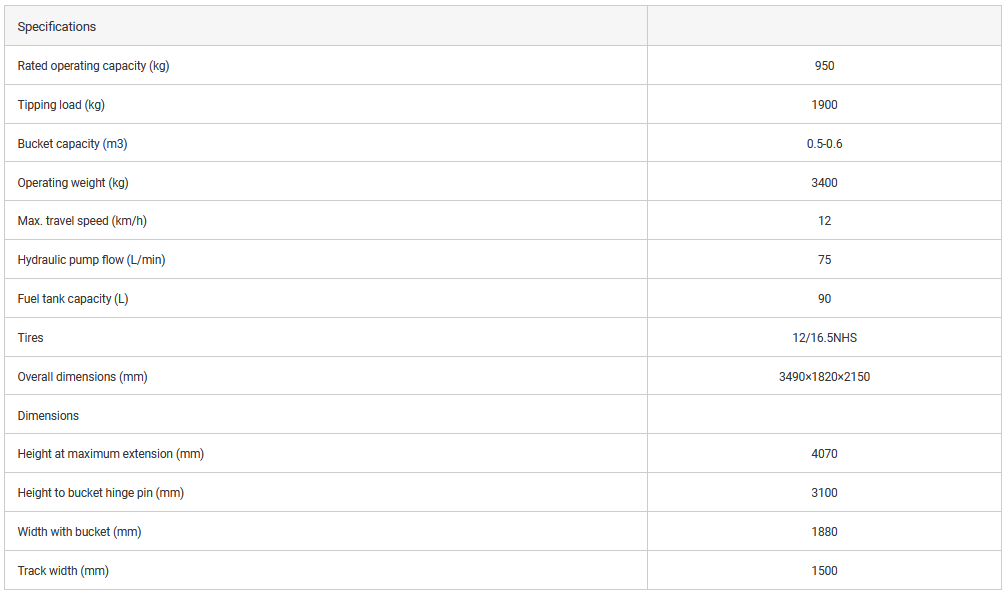Select the Height to bucket hinge pin label
This screenshot has height=592, width=1003.
pos(101,493)
